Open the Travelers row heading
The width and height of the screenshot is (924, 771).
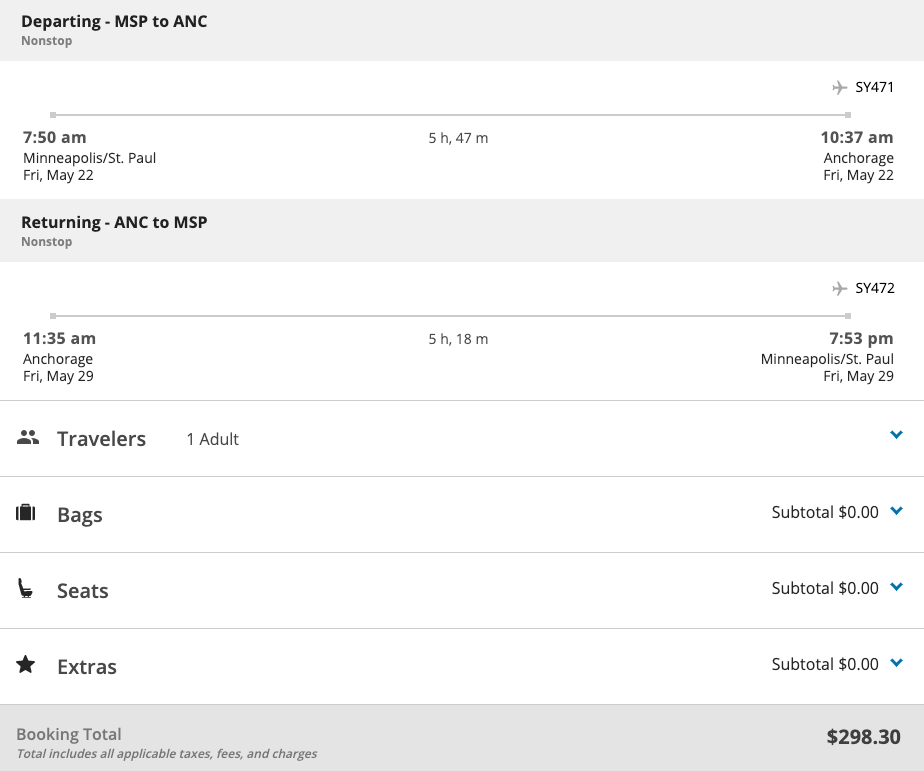[x=101, y=439]
